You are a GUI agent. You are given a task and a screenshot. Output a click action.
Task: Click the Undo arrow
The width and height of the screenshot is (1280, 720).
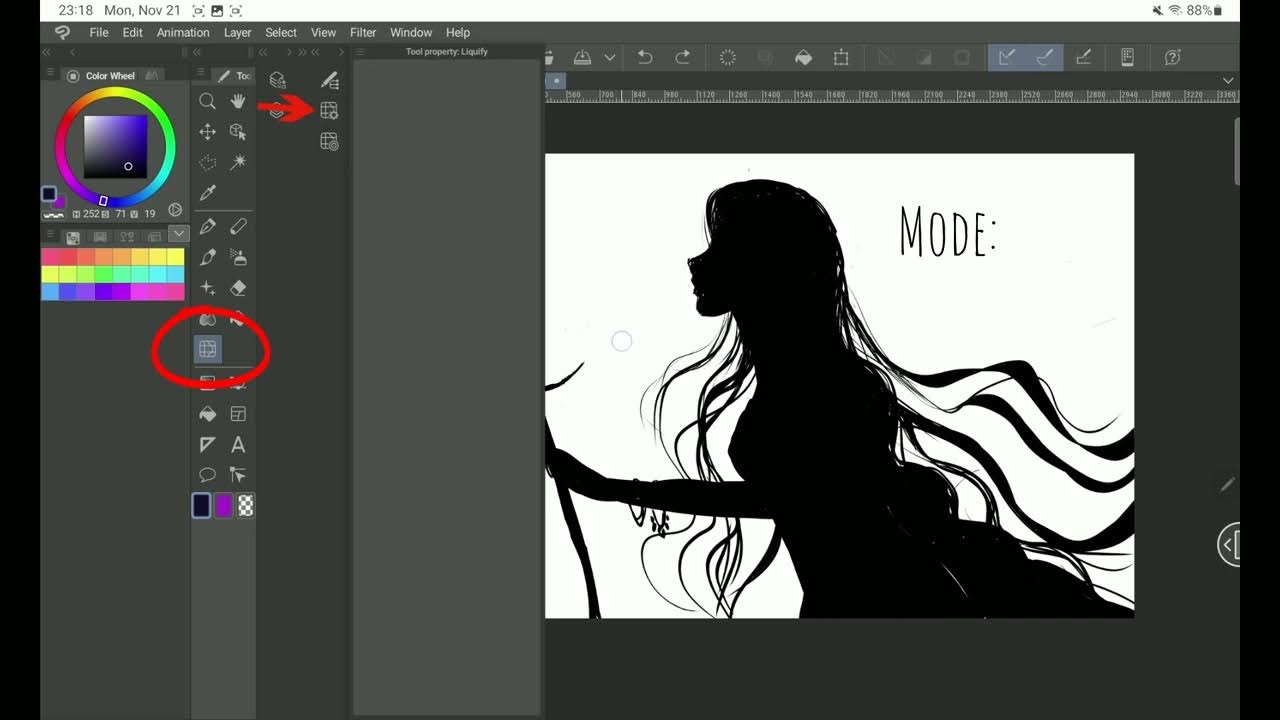coord(645,58)
